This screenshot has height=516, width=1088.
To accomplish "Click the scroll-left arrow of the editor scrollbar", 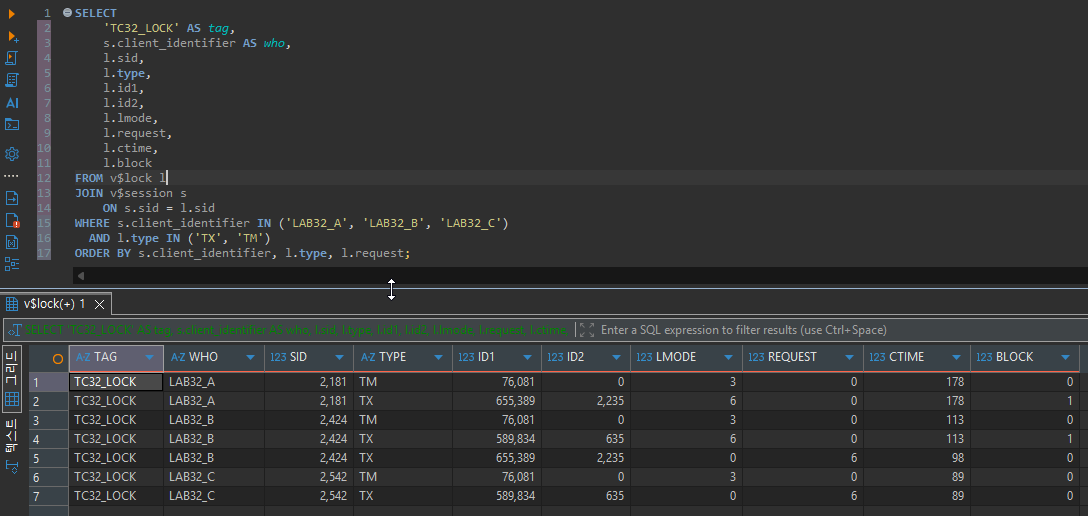I will (x=80, y=276).
